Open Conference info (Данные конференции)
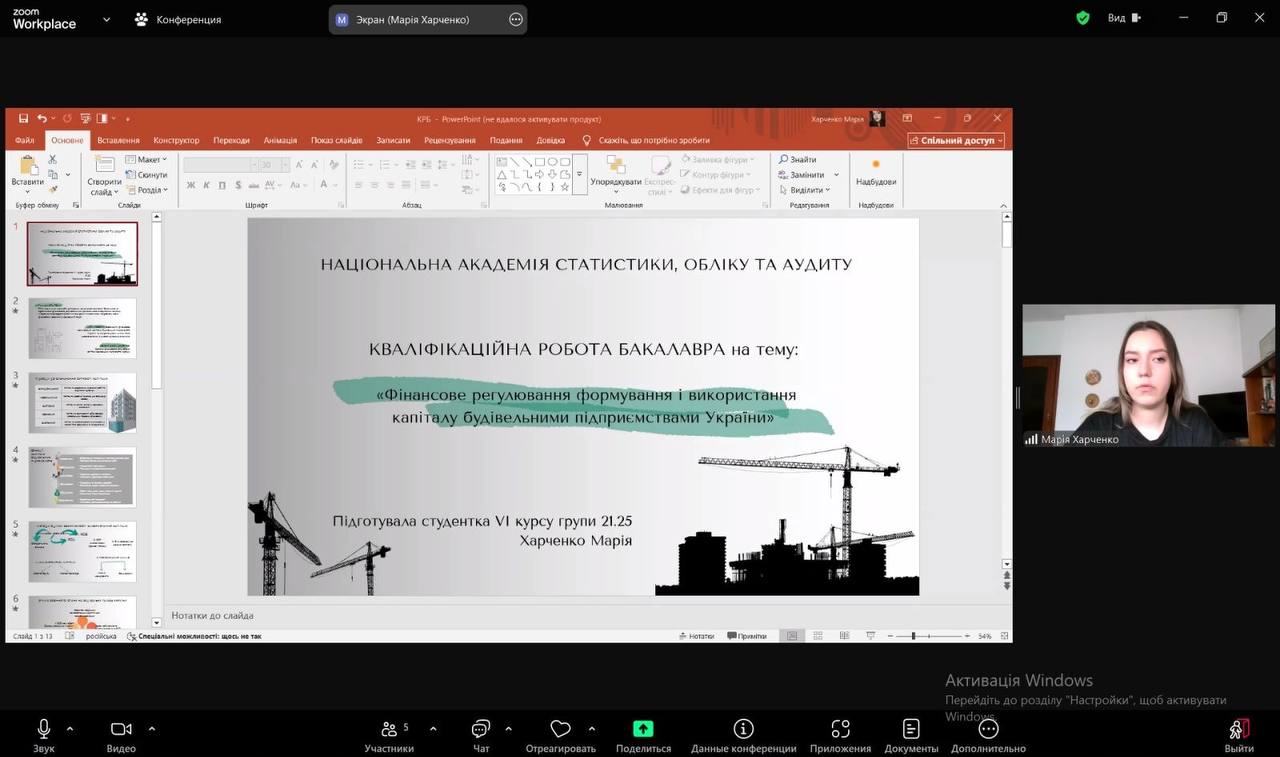Image resolution: width=1280 pixels, height=757 pixels. tap(743, 730)
